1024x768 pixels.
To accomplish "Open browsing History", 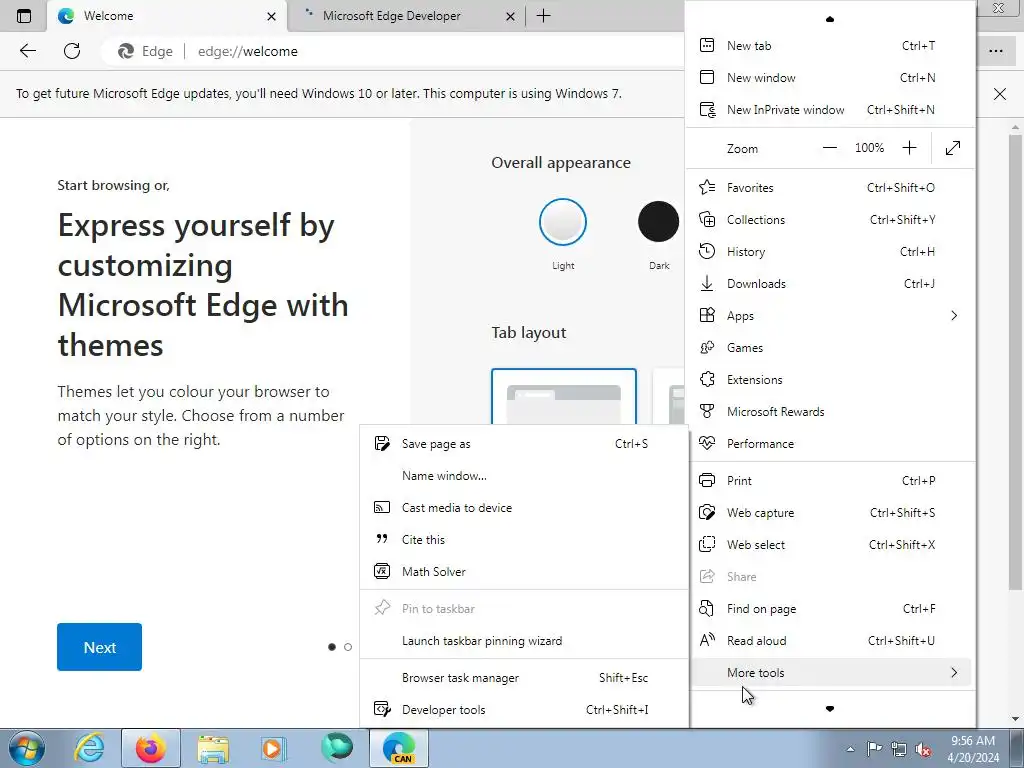I will coord(830,252).
